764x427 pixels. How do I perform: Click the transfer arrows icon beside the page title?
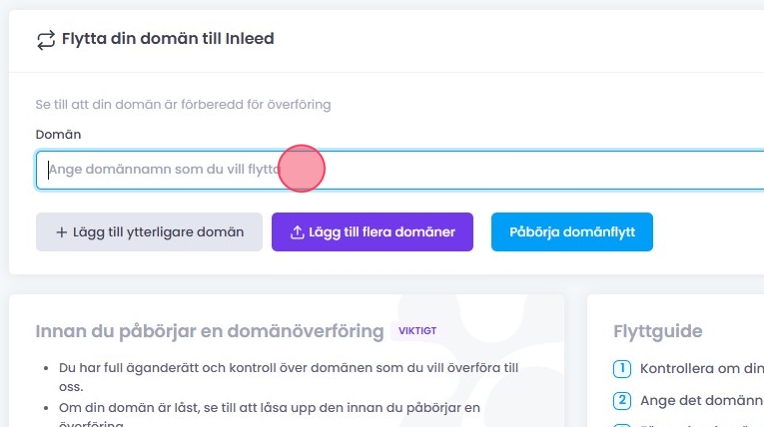click(45, 40)
